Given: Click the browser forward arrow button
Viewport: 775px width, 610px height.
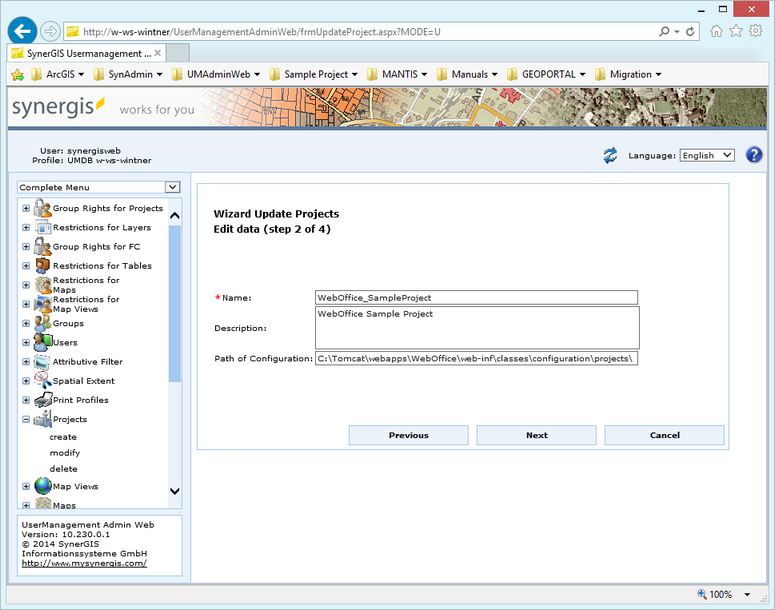Looking at the screenshot, I should coord(50,32).
